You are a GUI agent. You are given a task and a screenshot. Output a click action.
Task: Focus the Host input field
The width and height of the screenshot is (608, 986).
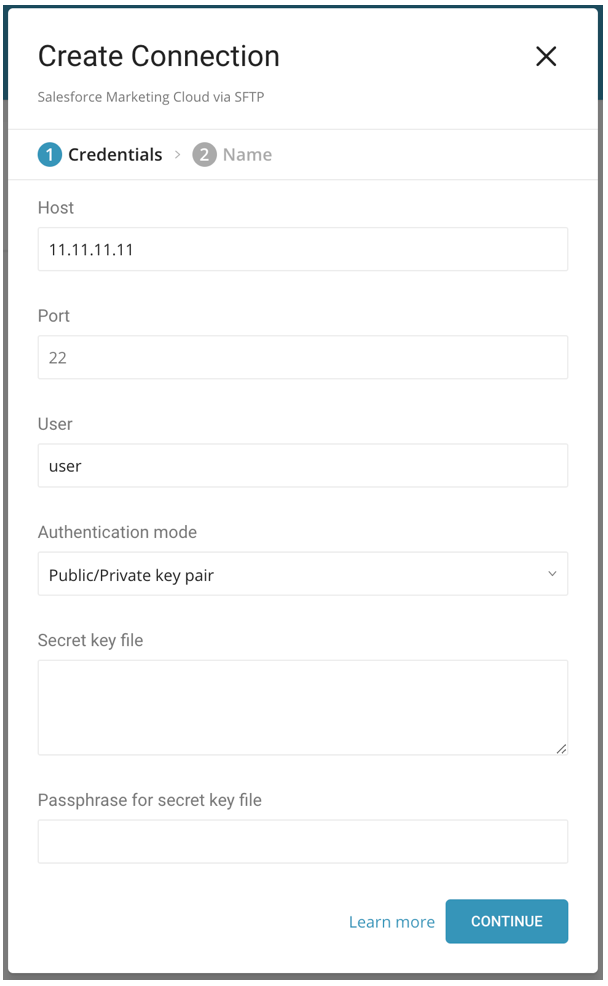302,249
